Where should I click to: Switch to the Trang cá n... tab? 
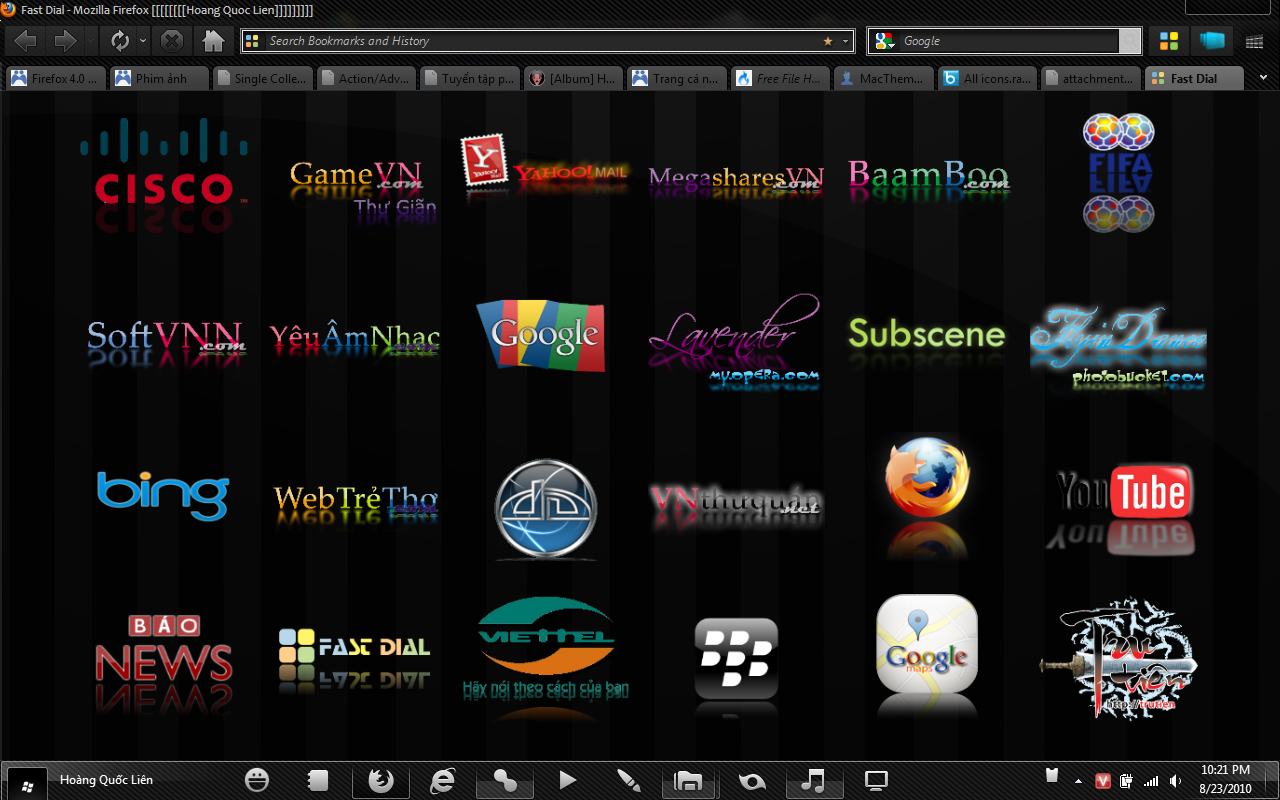676,78
